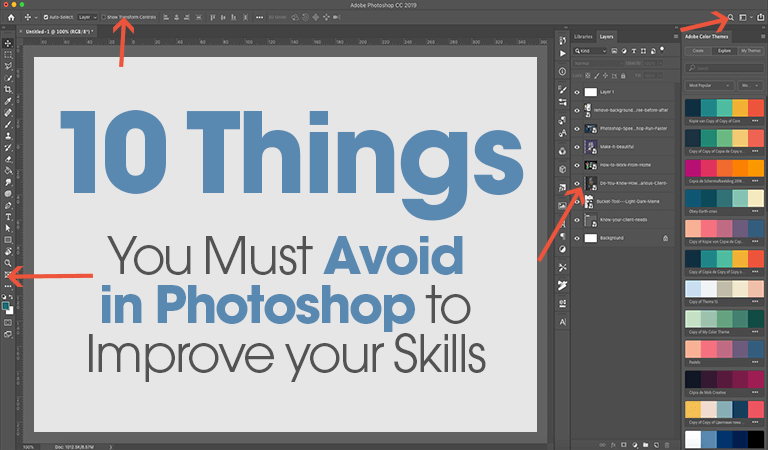Select the Eraser tool
The image size is (768, 450).
[x=8, y=159]
